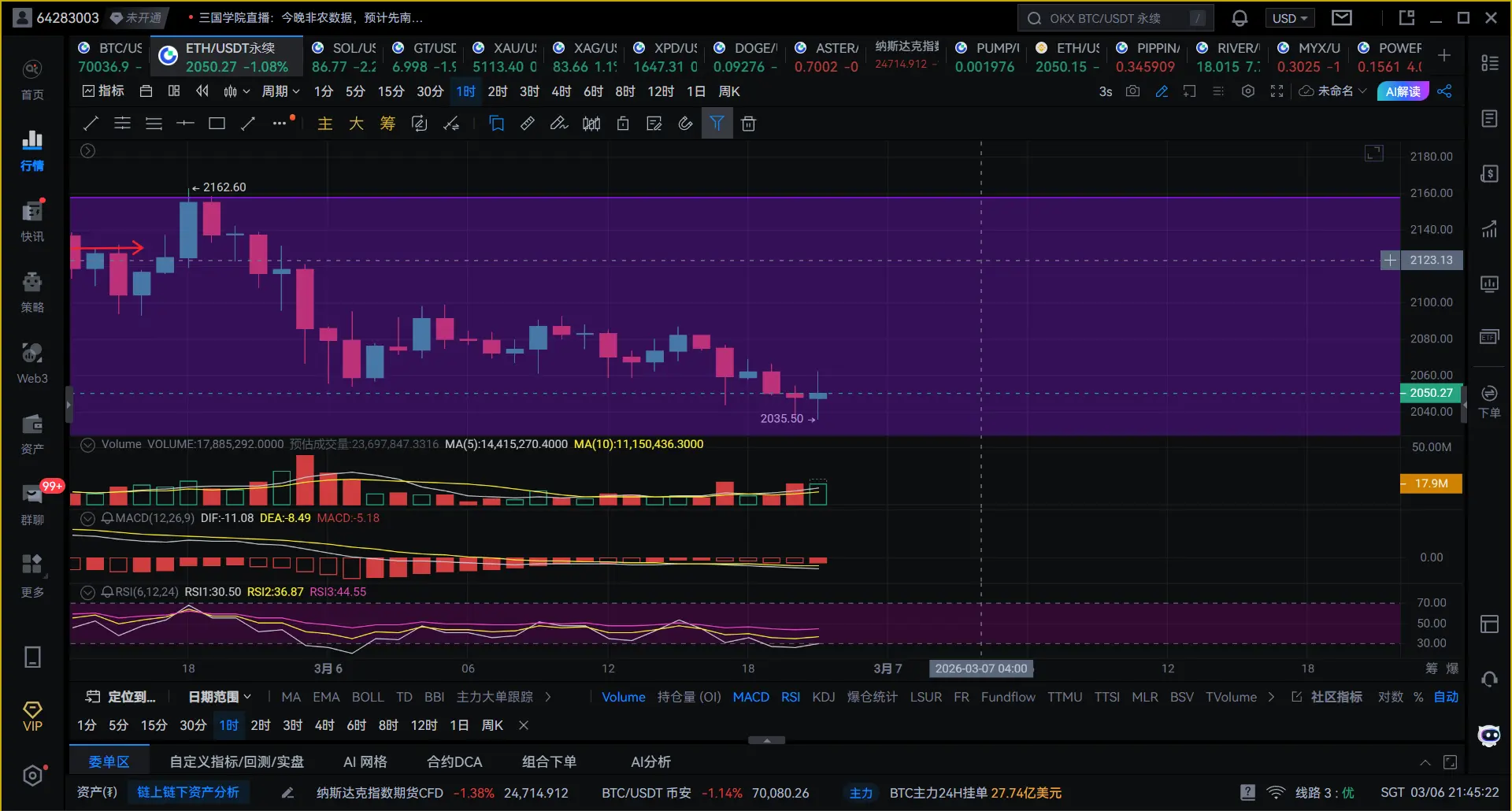This screenshot has width=1512, height=811.
Task: Click the AI解读 button
Action: pos(1403,91)
